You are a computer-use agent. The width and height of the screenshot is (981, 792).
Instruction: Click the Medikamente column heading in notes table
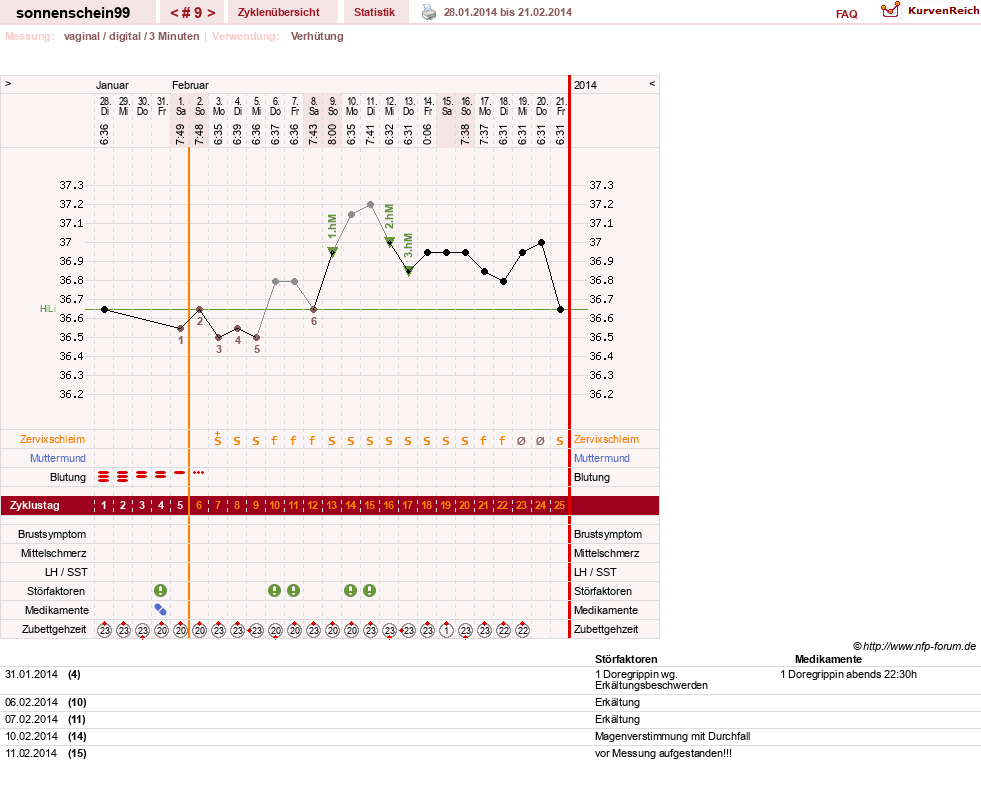[828, 659]
